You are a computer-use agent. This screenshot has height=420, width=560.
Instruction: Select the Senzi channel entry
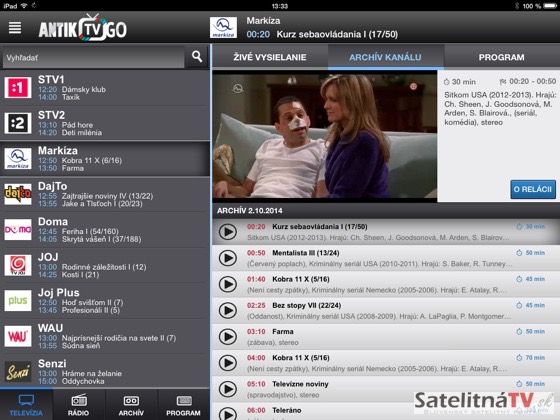pos(105,371)
